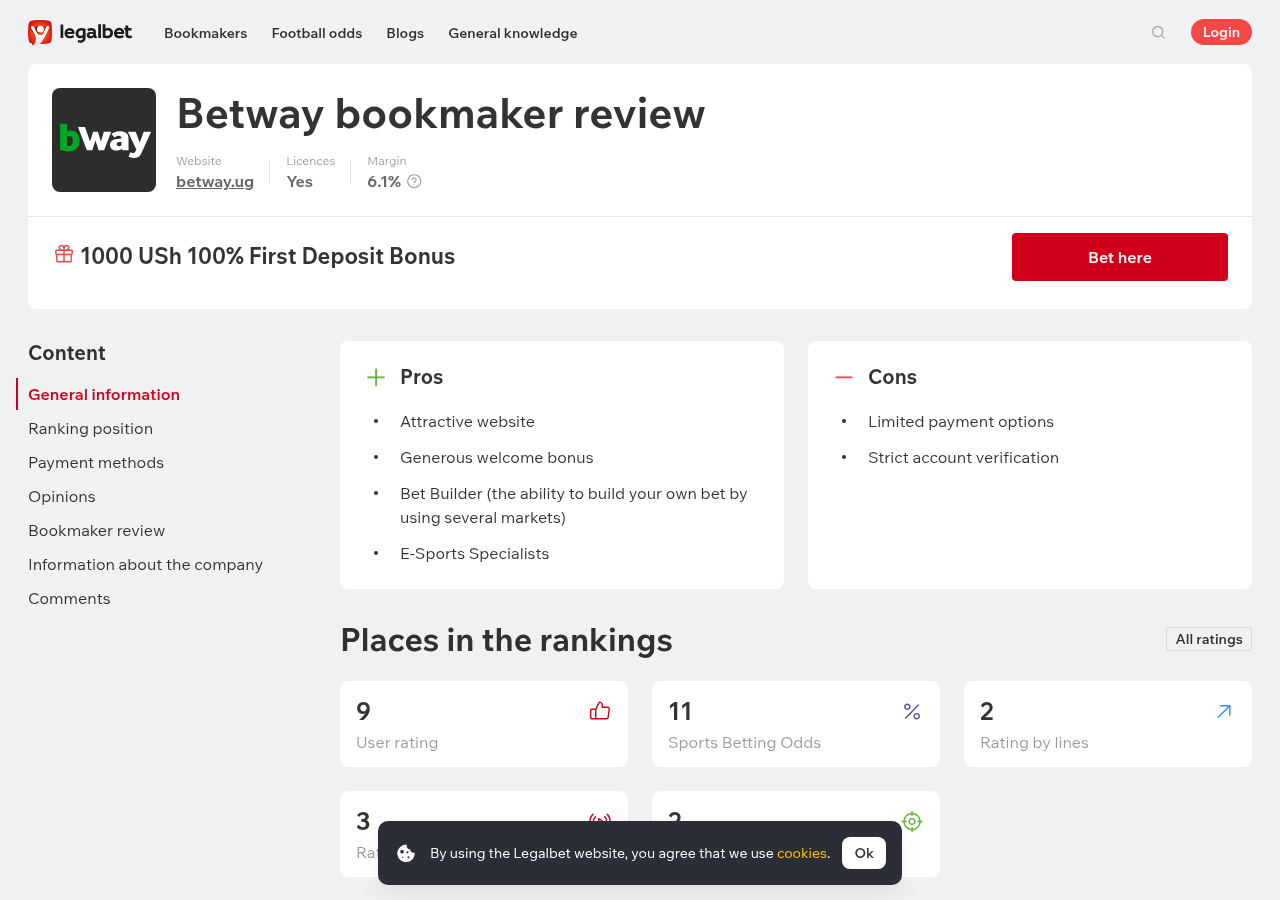Image resolution: width=1280 pixels, height=900 pixels.
Task: Click the 'Limited payment options' con item
Action: (961, 421)
